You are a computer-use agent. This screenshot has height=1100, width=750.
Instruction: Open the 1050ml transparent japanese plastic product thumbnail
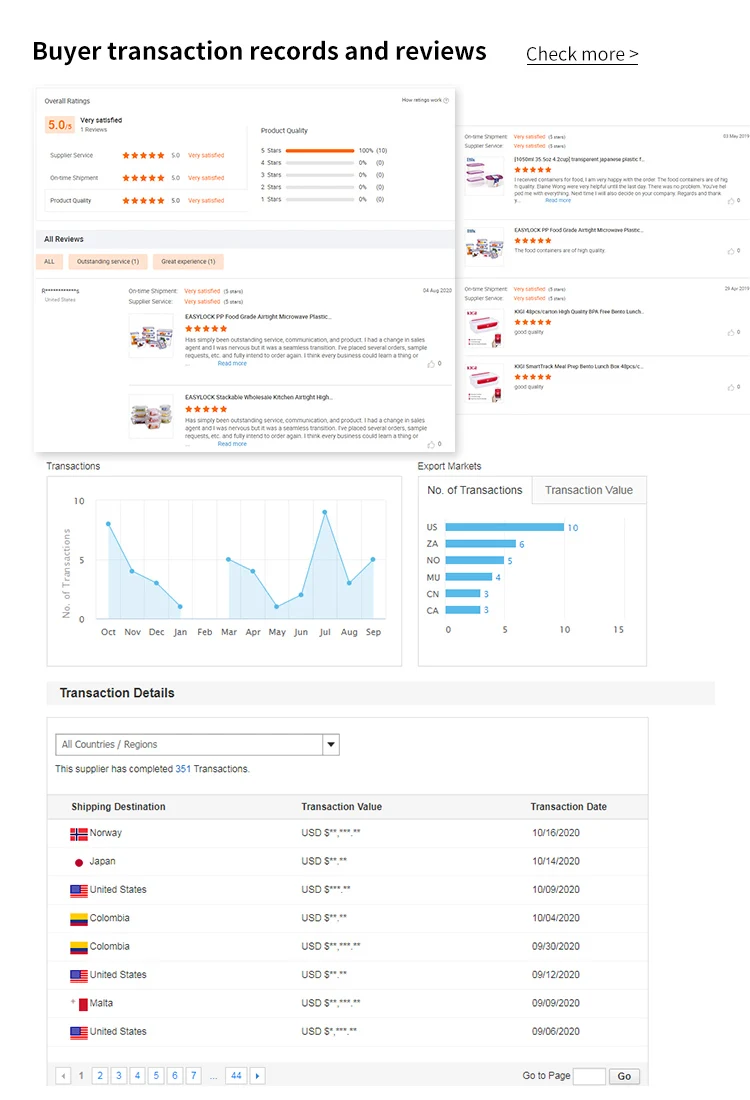coord(485,176)
